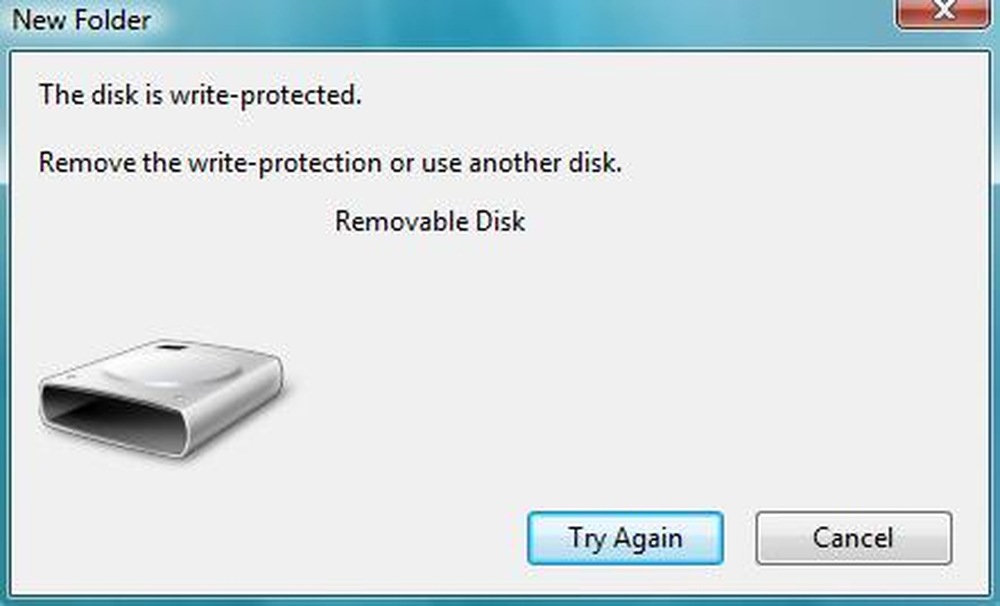Retry the operation with Try Again
The image size is (1000, 606).
coord(625,538)
